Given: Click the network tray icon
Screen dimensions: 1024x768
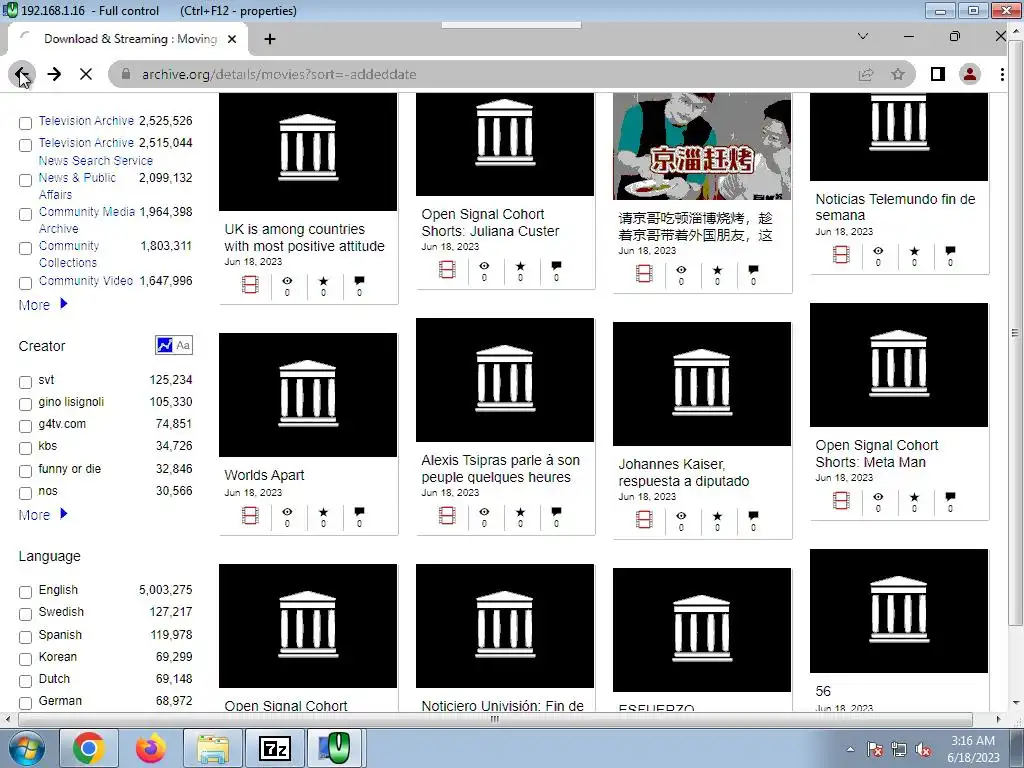Looking at the screenshot, I should pyautogui.click(x=899, y=750).
